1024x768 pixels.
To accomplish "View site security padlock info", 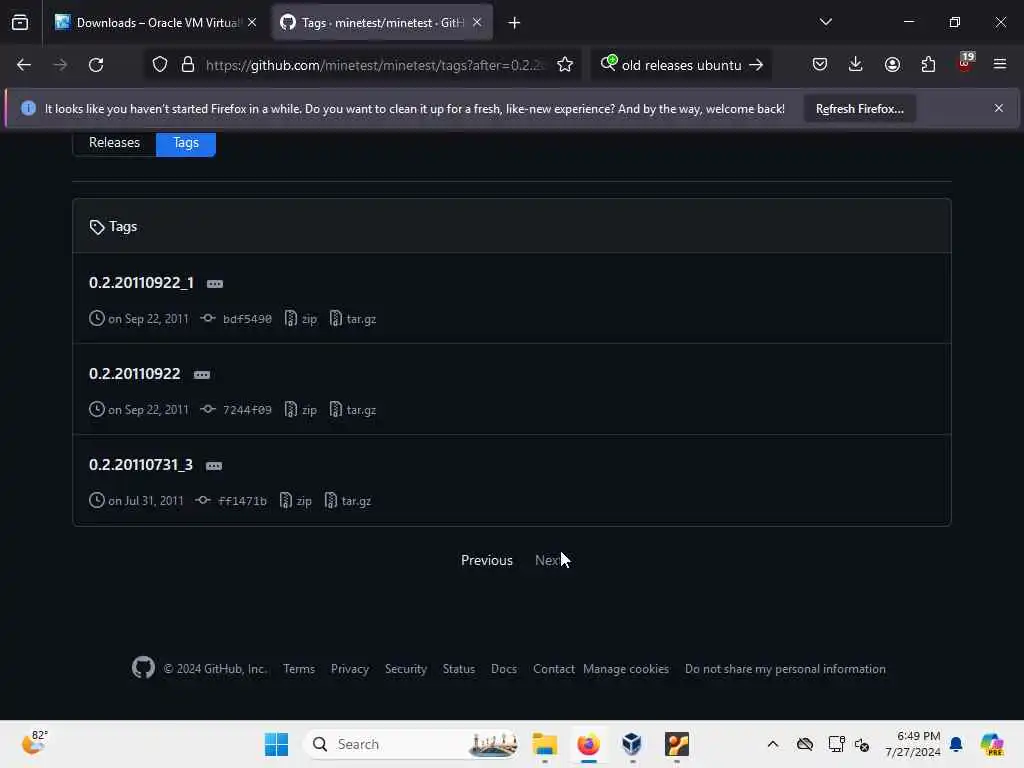I will 188,65.
